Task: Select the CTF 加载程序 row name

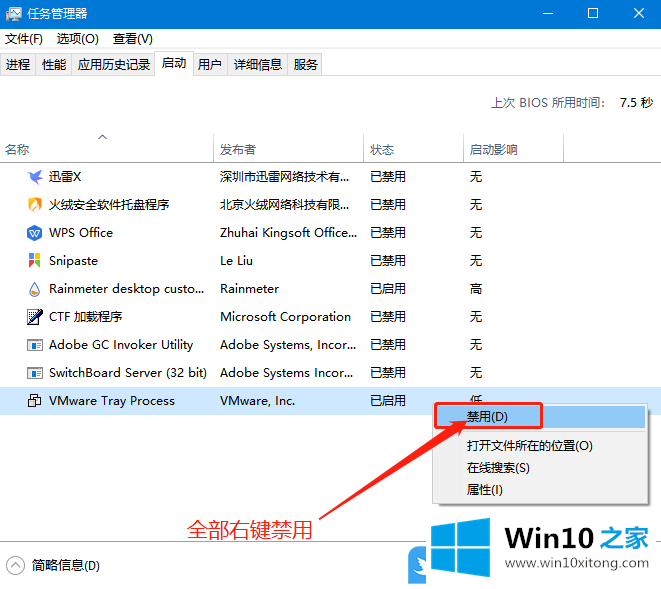Action: pos(86,317)
